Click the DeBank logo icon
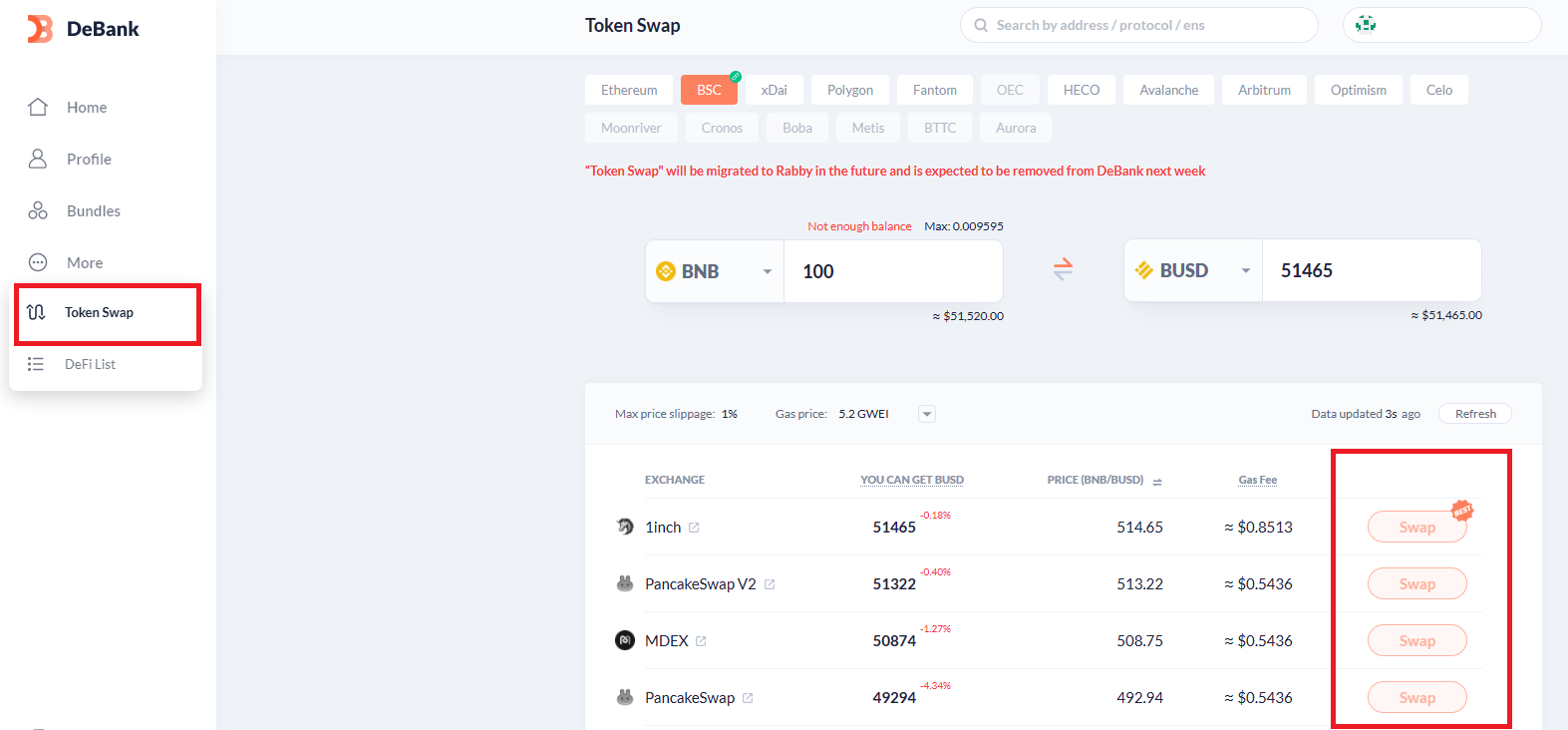Screen dimensions: 1568x730 click(x=40, y=29)
